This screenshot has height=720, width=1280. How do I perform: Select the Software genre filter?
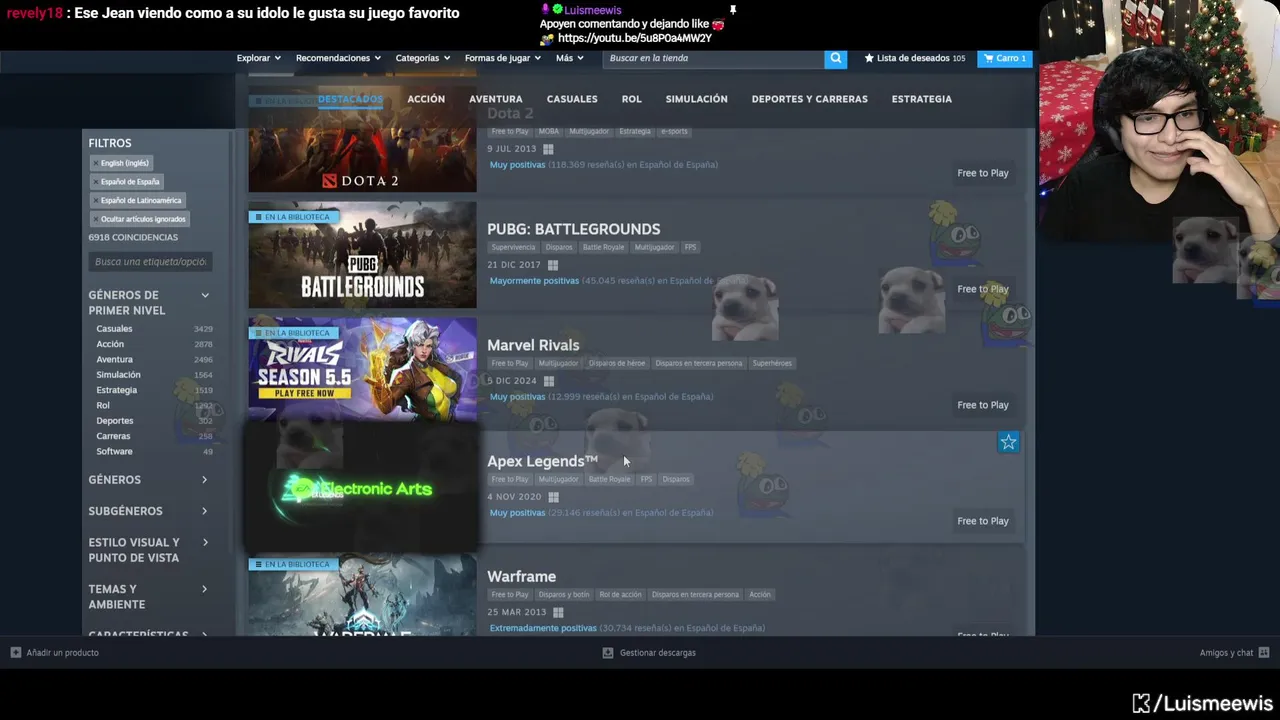click(x=114, y=452)
